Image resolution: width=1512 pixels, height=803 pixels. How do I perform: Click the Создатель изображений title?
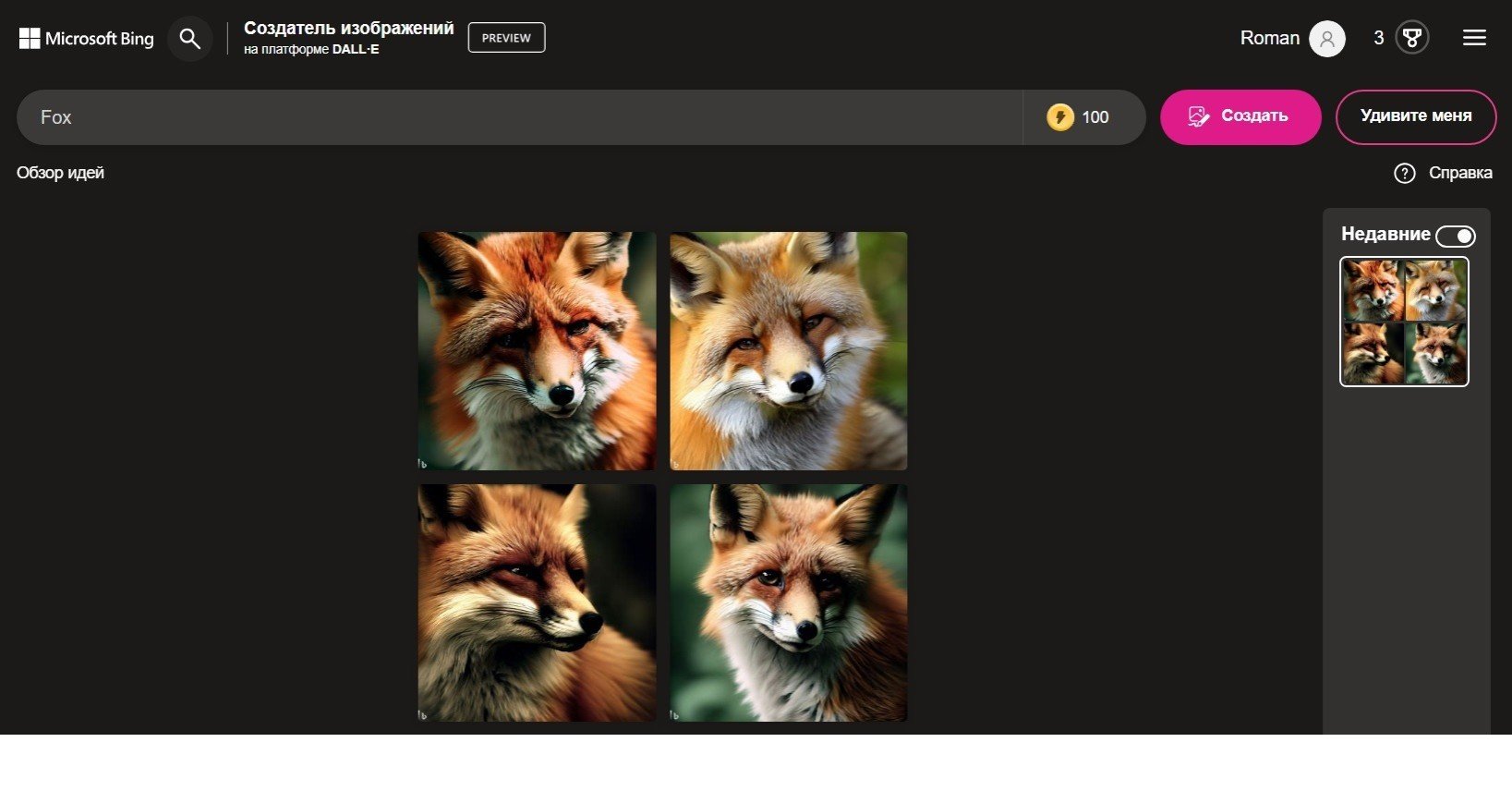click(348, 29)
